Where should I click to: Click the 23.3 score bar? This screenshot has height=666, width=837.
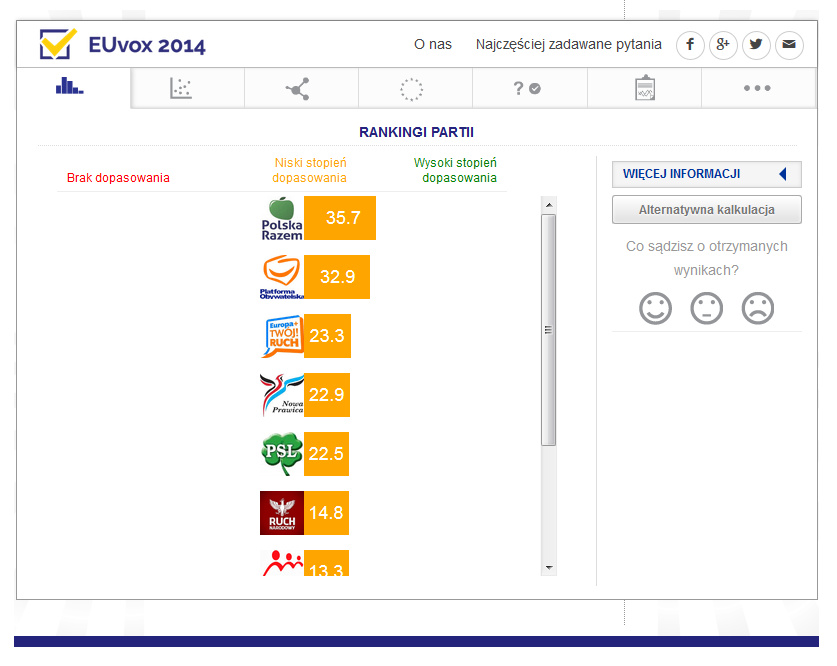(x=327, y=336)
